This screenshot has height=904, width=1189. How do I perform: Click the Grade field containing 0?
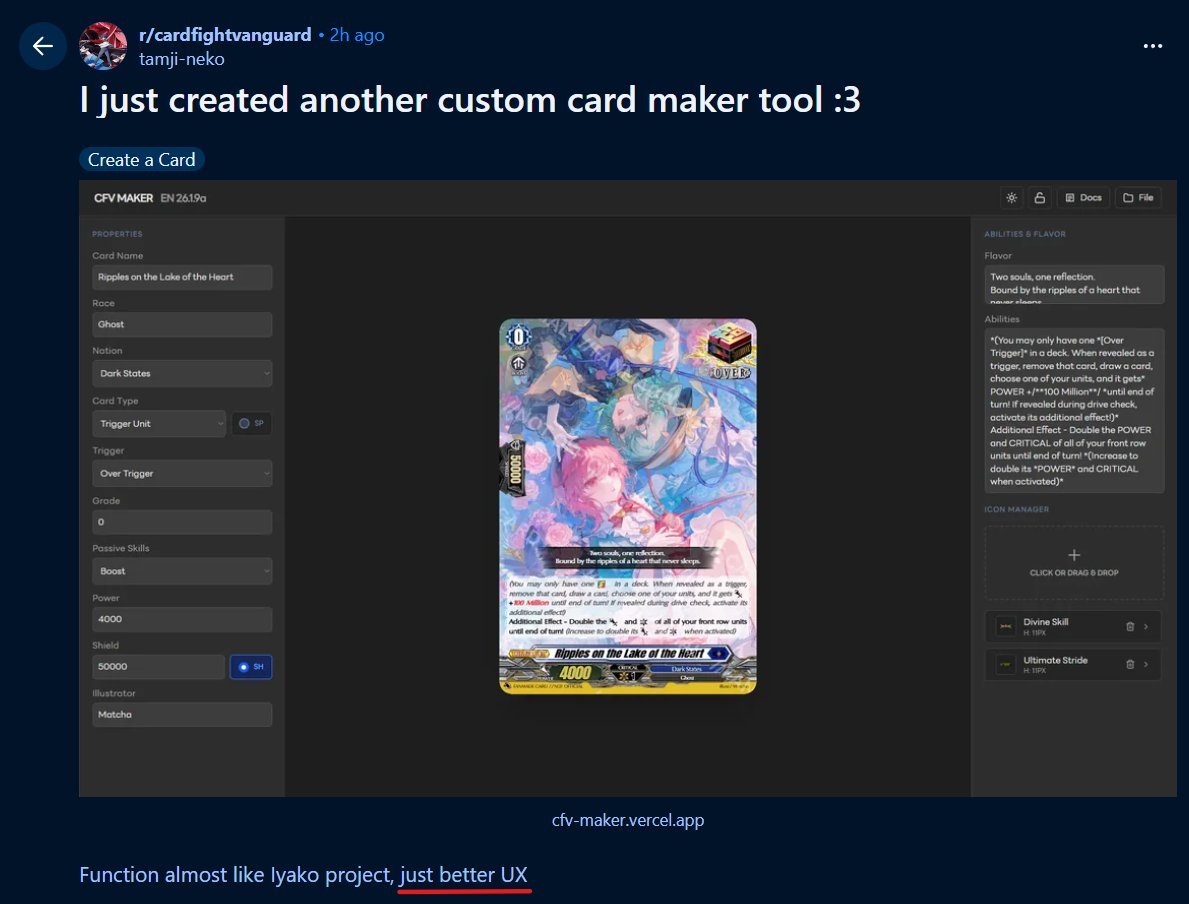(x=182, y=522)
